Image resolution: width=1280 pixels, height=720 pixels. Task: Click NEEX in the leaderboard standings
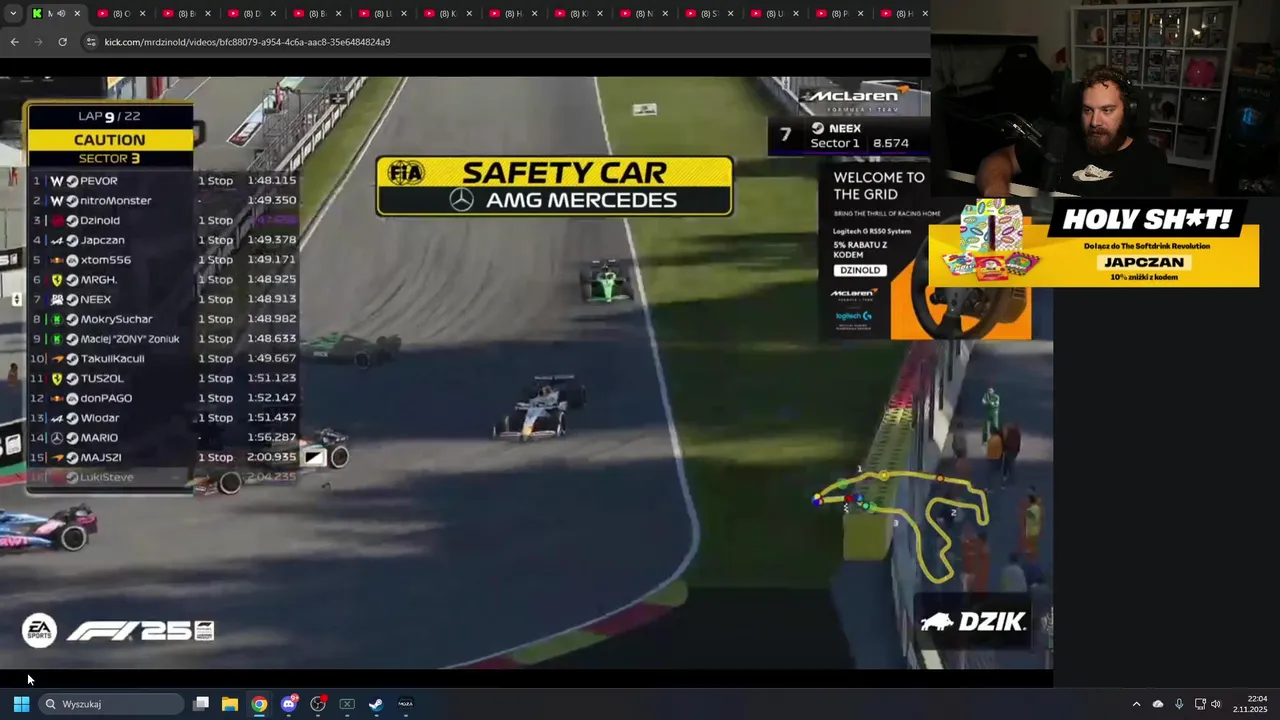coord(95,299)
